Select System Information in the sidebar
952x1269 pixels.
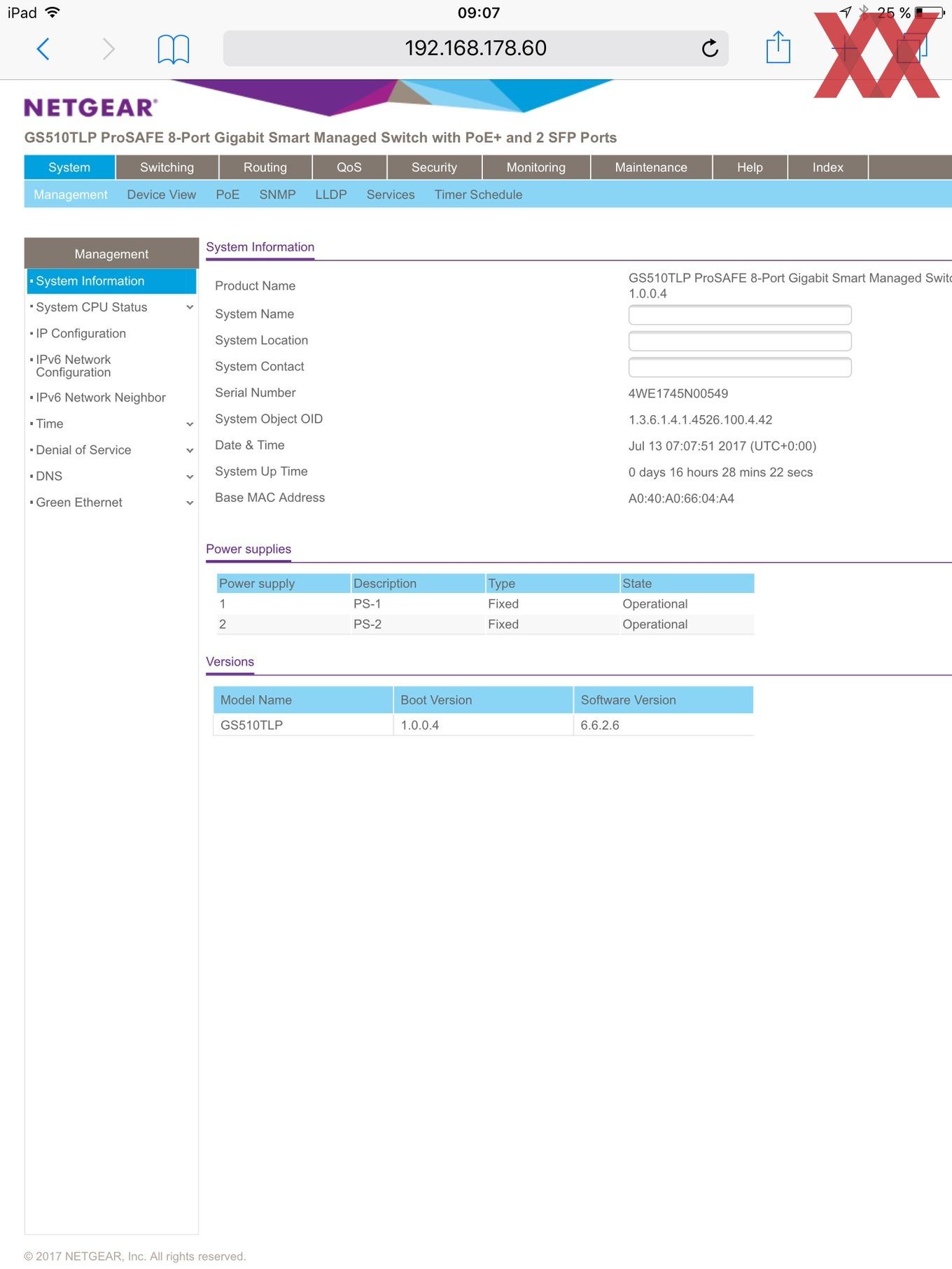[x=111, y=281]
